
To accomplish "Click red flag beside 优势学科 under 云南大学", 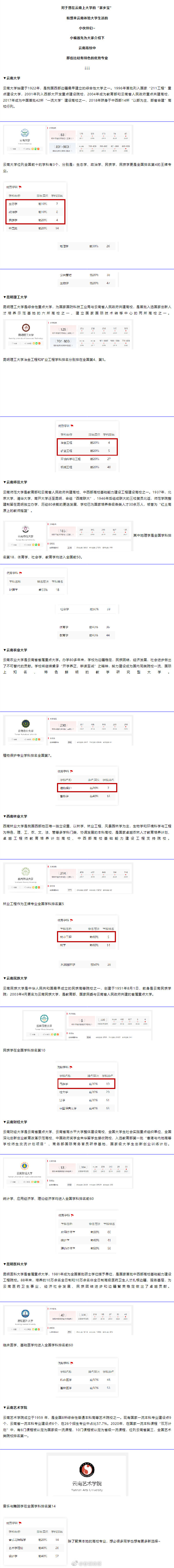I will (20, 187).
